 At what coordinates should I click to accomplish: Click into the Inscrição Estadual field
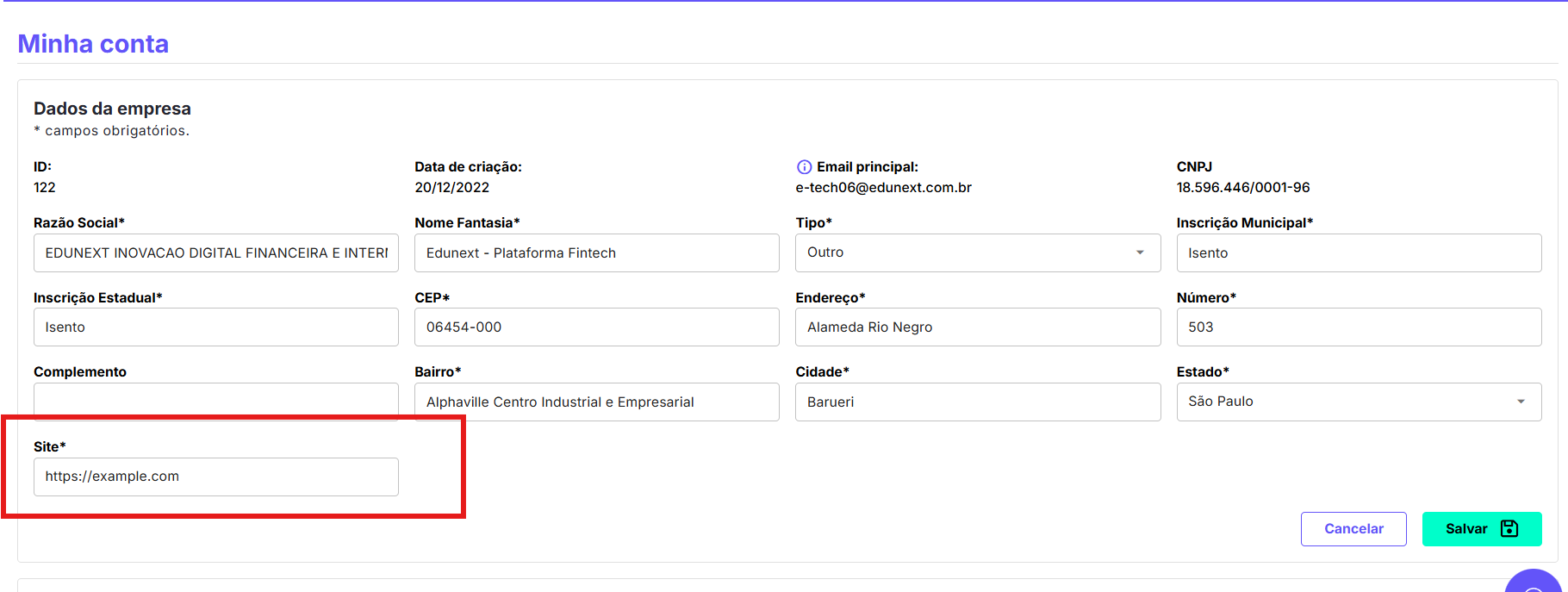point(216,327)
